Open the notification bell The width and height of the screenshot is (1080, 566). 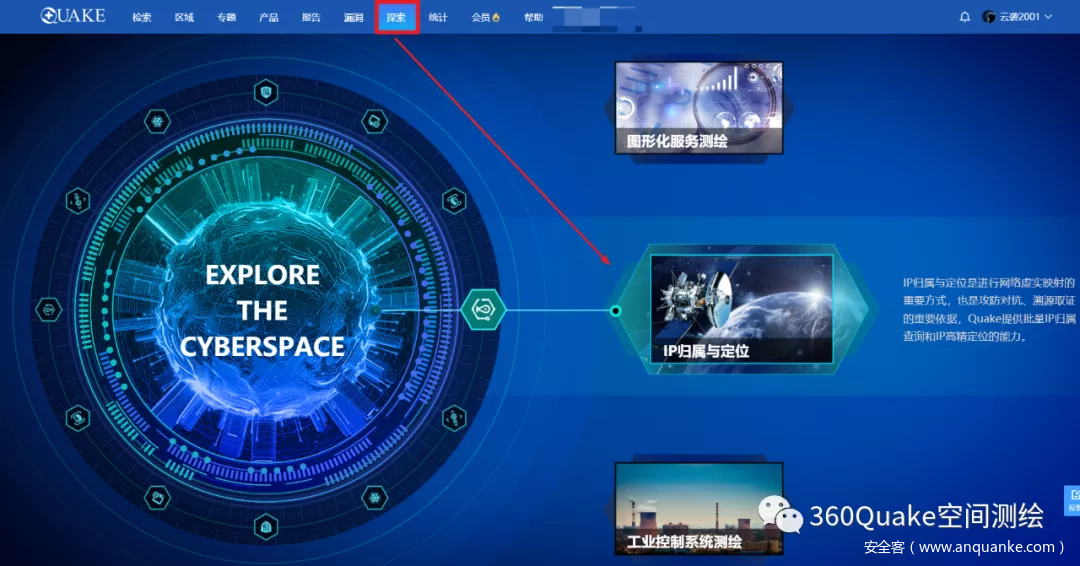[965, 17]
